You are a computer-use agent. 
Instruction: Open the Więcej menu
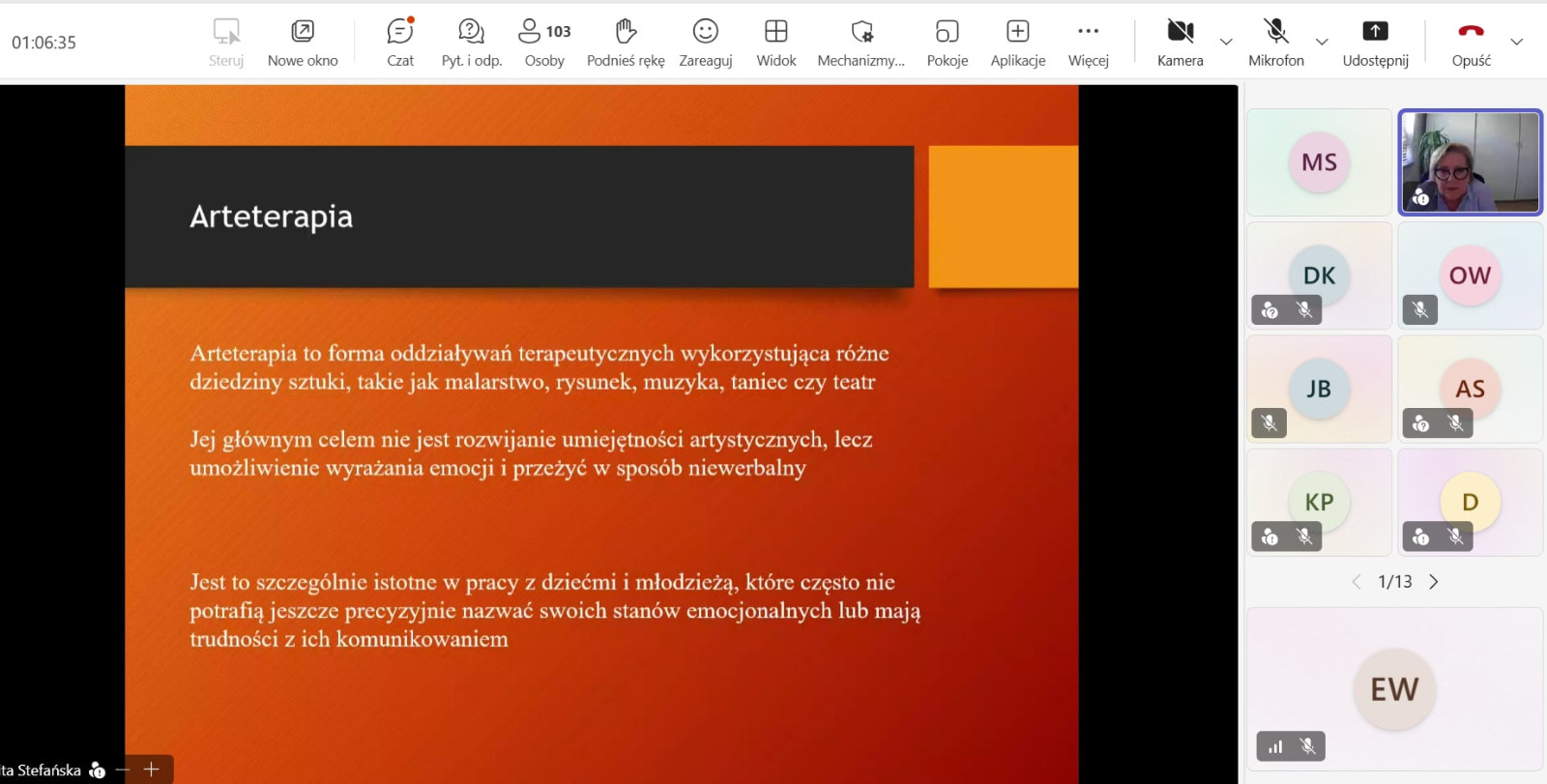tap(1088, 43)
